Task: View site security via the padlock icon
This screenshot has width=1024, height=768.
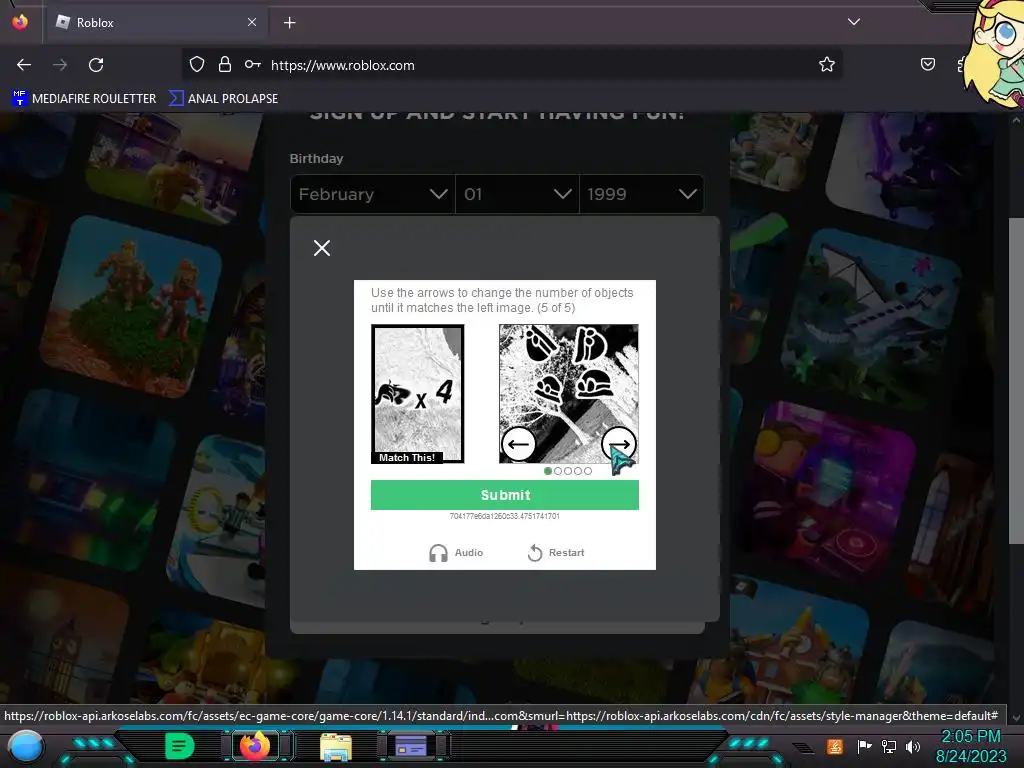Action: click(225, 64)
